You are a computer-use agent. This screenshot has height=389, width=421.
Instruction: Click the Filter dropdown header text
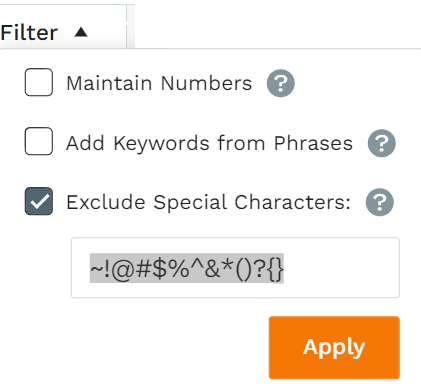pyautogui.click(x=29, y=33)
